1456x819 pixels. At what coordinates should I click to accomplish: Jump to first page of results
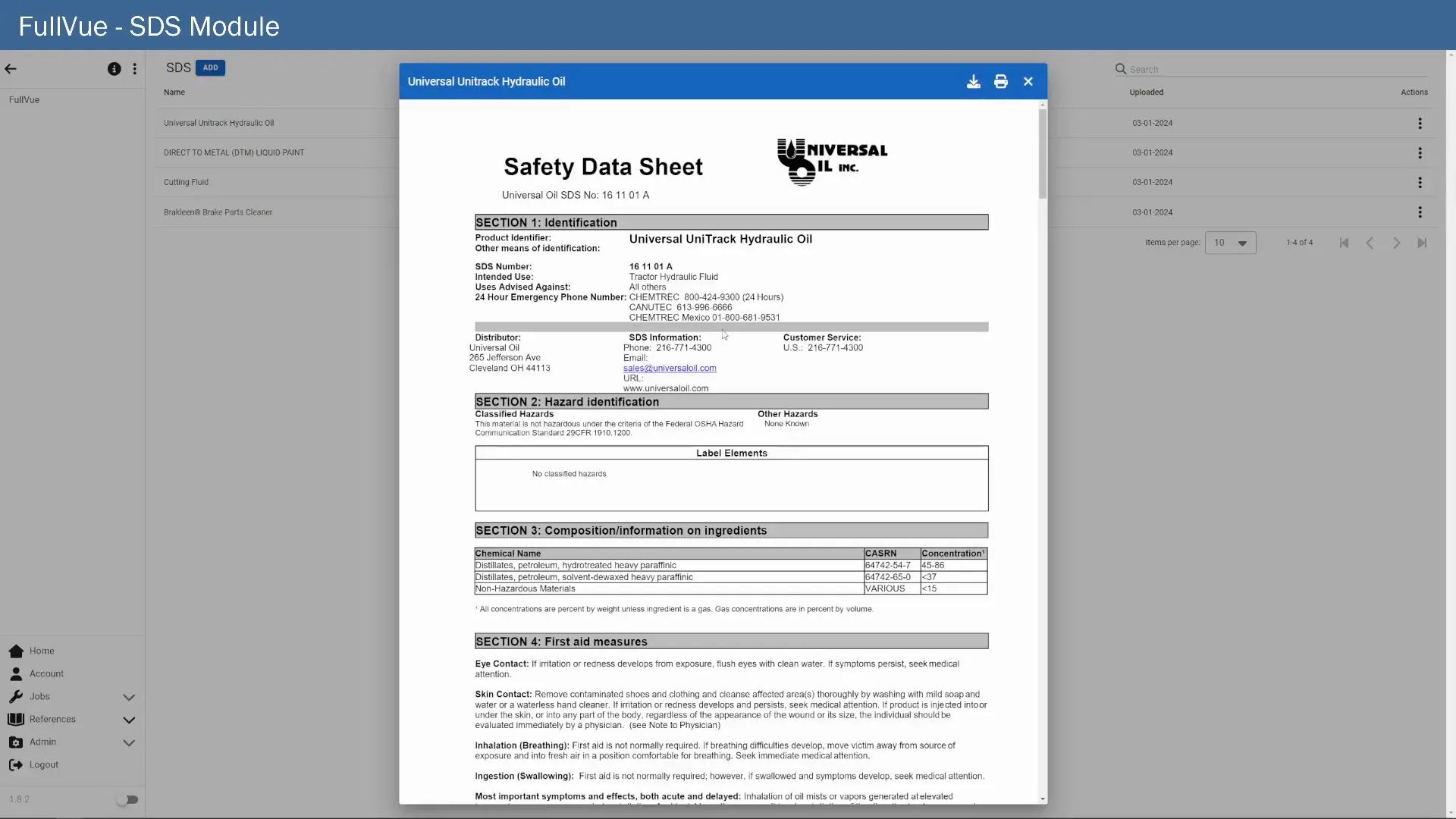pos(1344,243)
